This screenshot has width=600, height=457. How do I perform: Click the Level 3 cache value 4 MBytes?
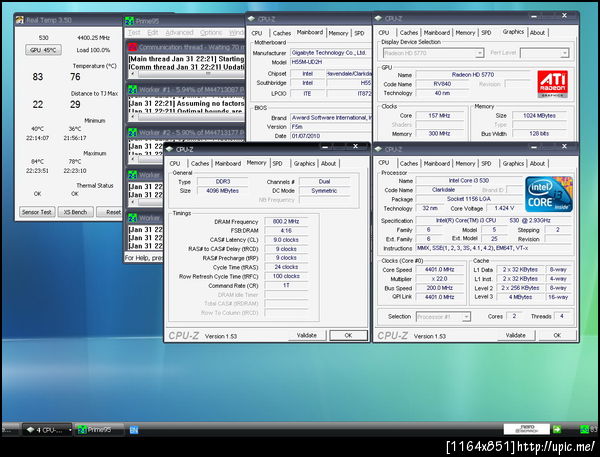pyautogui.click(x=520, y=297)
